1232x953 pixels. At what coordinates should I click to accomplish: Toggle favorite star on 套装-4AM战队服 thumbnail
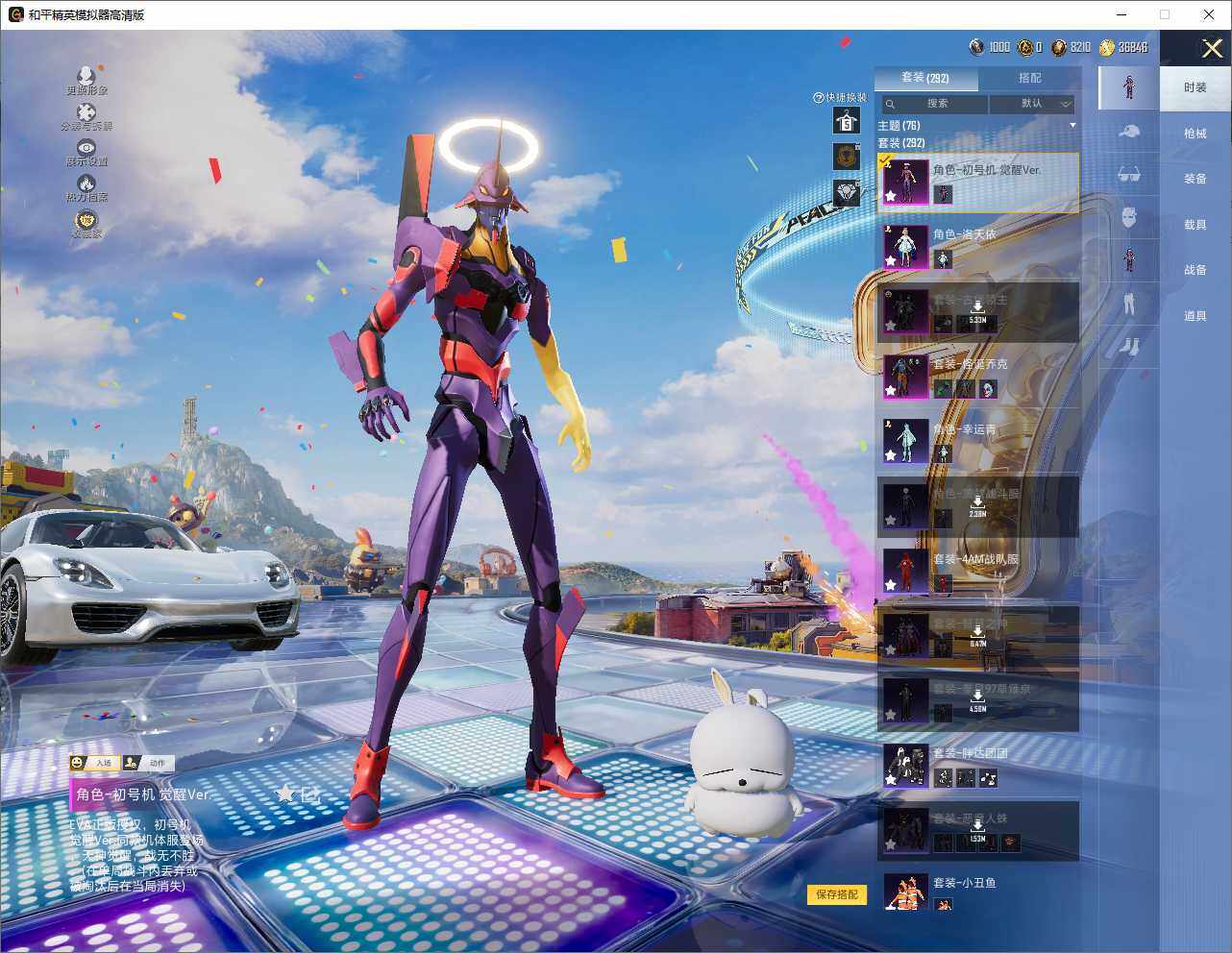tap(891, 585)
